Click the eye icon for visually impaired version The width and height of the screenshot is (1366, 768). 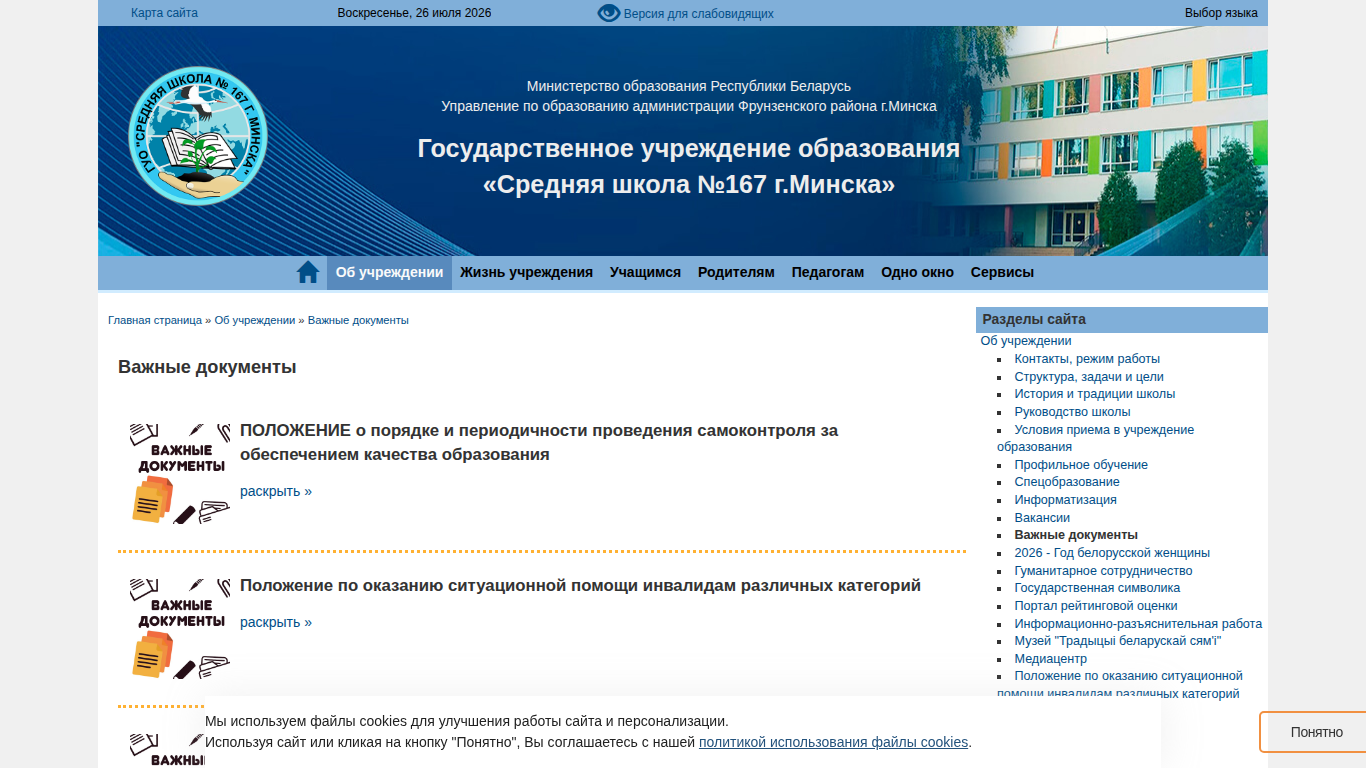pyautogui.click(x=609, y=13)
